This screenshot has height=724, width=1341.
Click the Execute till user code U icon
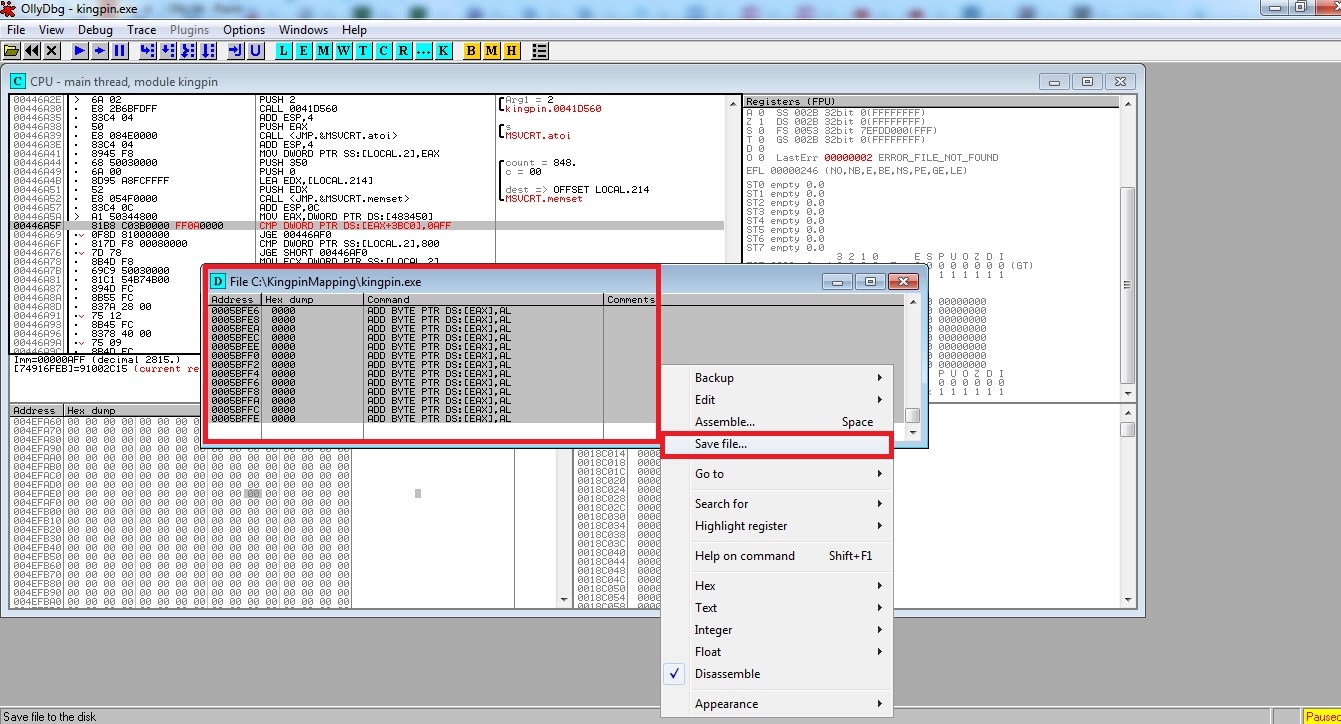click(x=256, y=50)
